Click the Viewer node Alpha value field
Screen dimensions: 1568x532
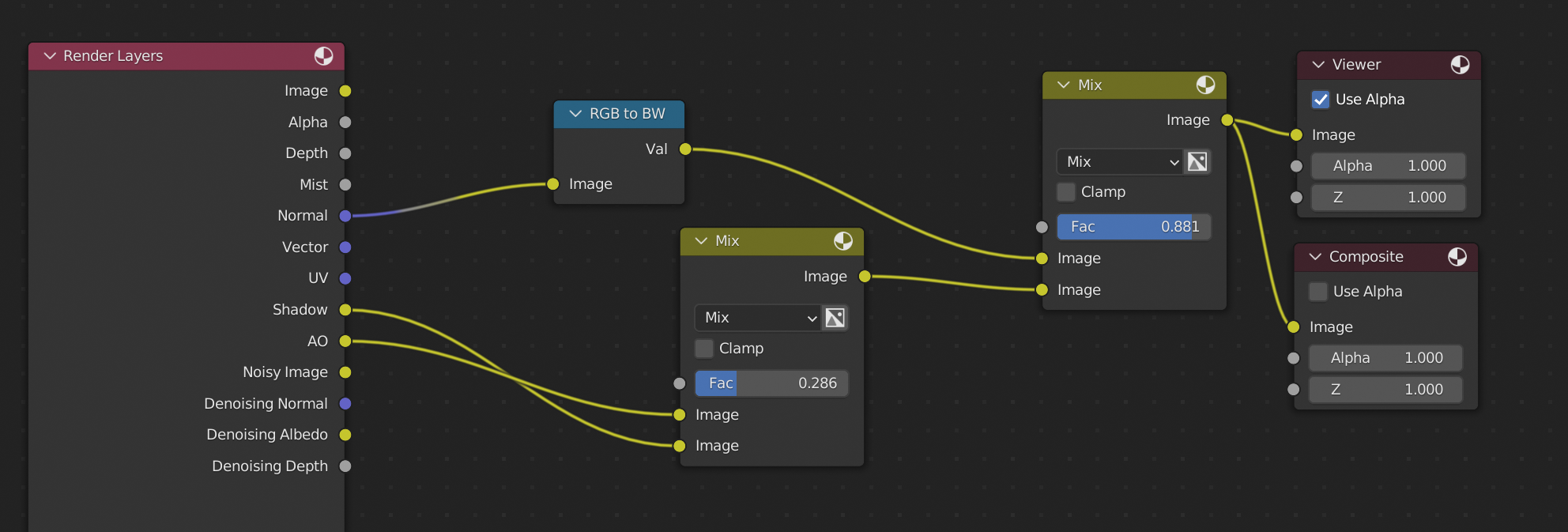[1388, 166]
